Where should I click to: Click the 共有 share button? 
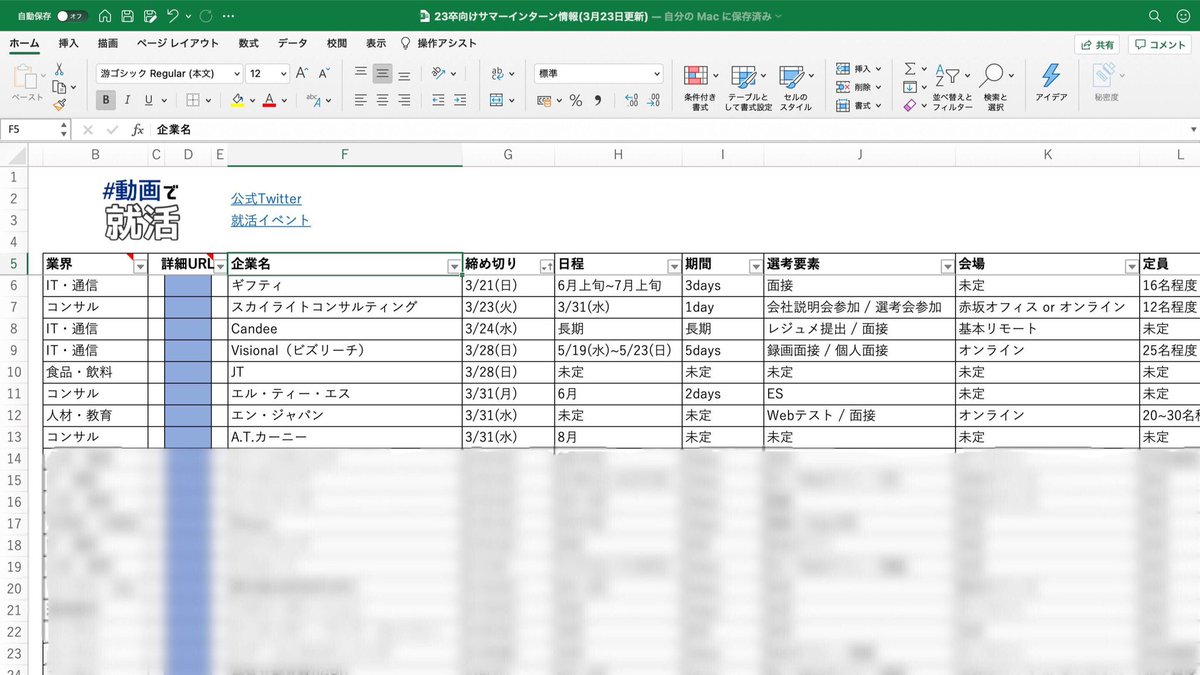pos(1097,45)
